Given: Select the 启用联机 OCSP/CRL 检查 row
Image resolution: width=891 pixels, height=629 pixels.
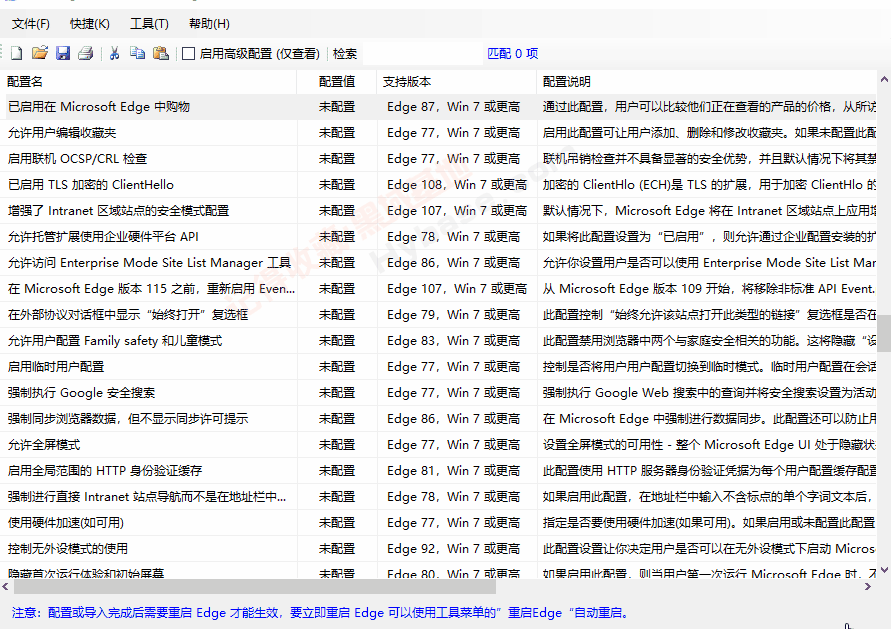Looking at the screenshot, I should point(438,159).
